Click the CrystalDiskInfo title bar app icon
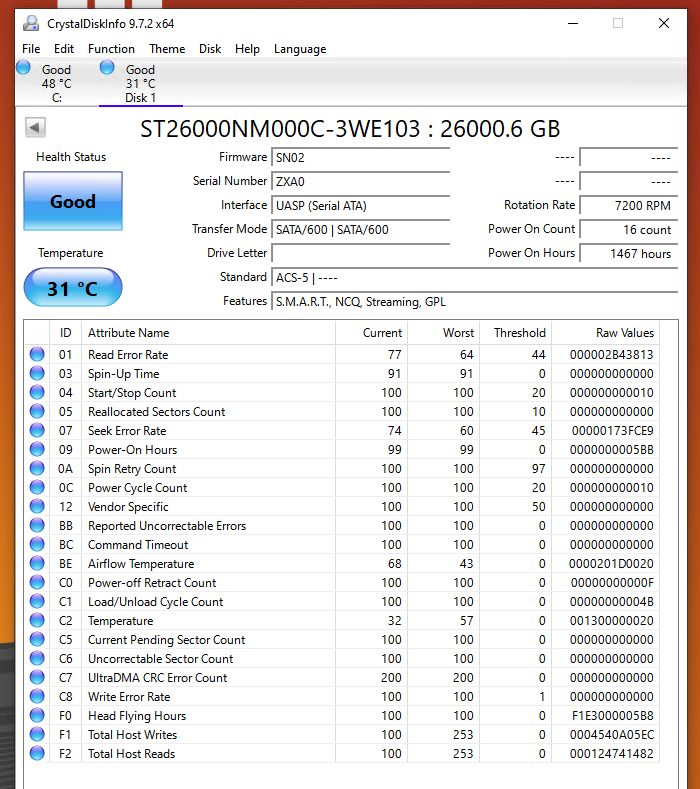 [x=31, y=23]
